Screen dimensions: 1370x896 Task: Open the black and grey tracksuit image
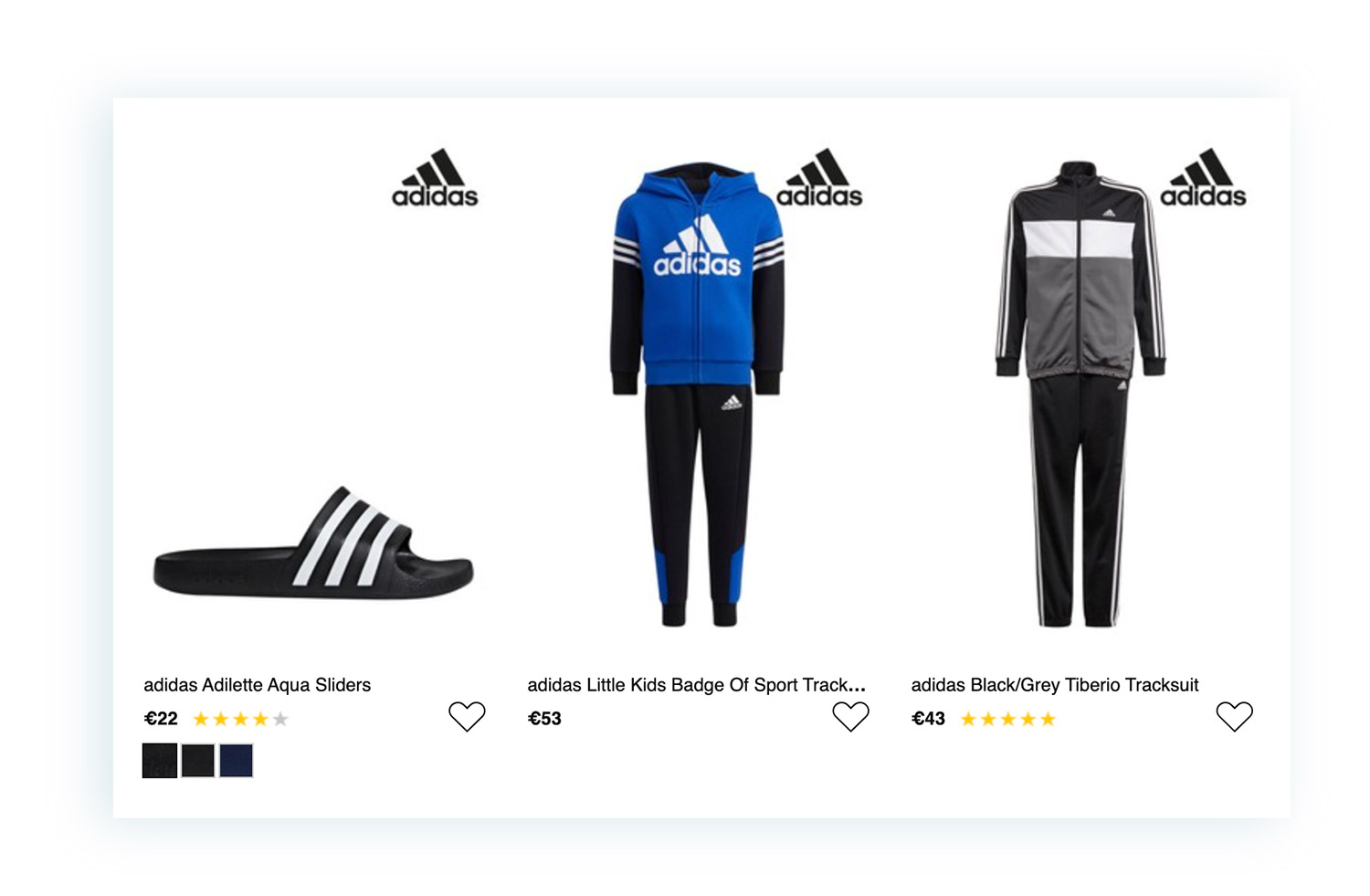(1080, 394)
